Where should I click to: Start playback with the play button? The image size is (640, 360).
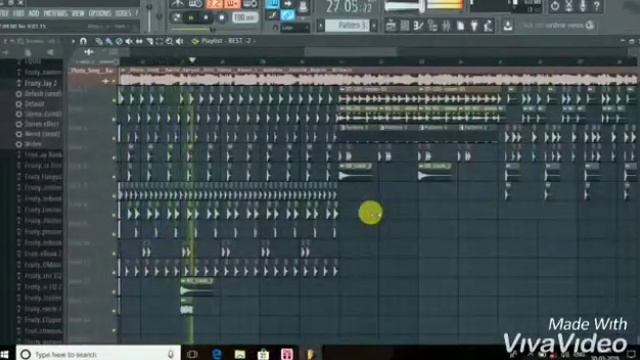[x=191, y=18]
